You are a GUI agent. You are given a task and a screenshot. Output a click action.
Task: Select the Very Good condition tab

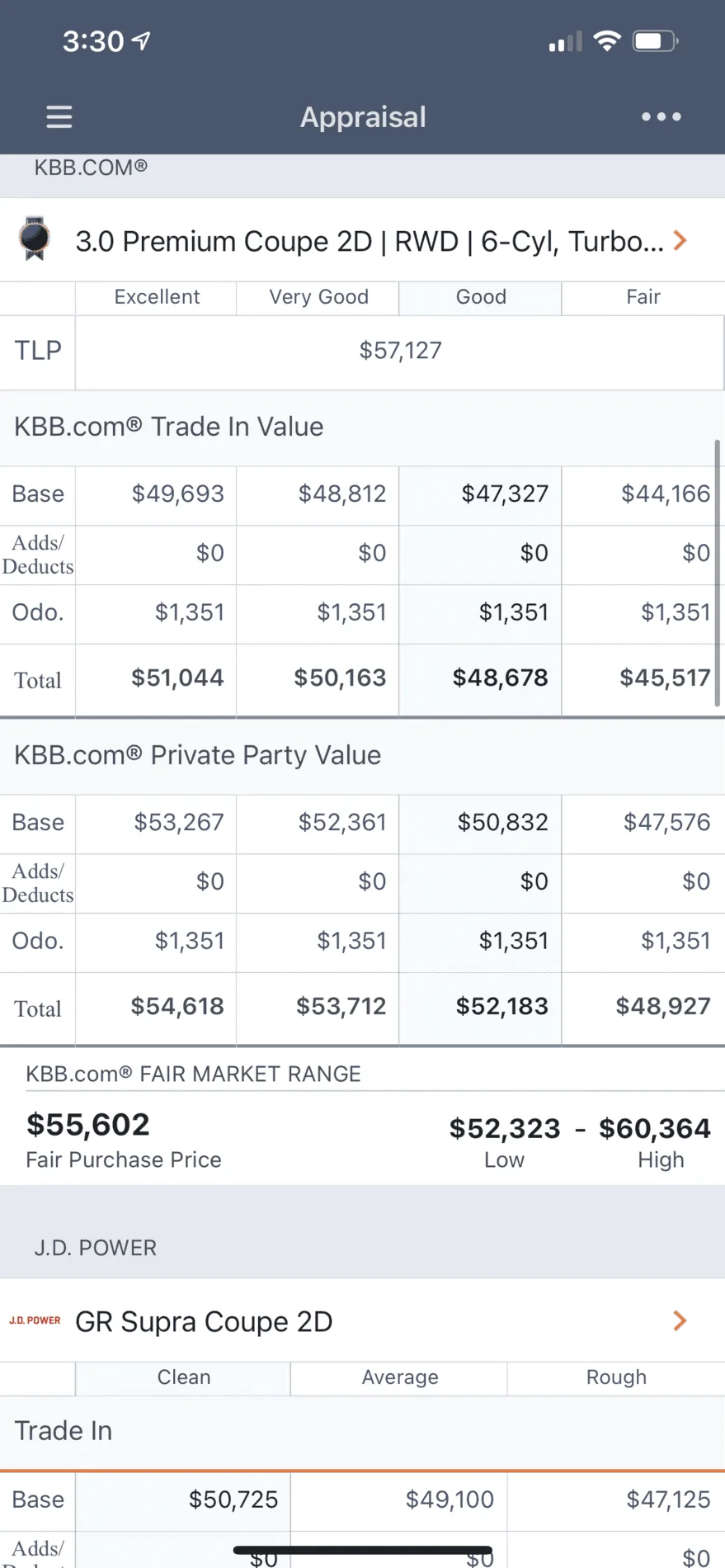coord(318,298)
